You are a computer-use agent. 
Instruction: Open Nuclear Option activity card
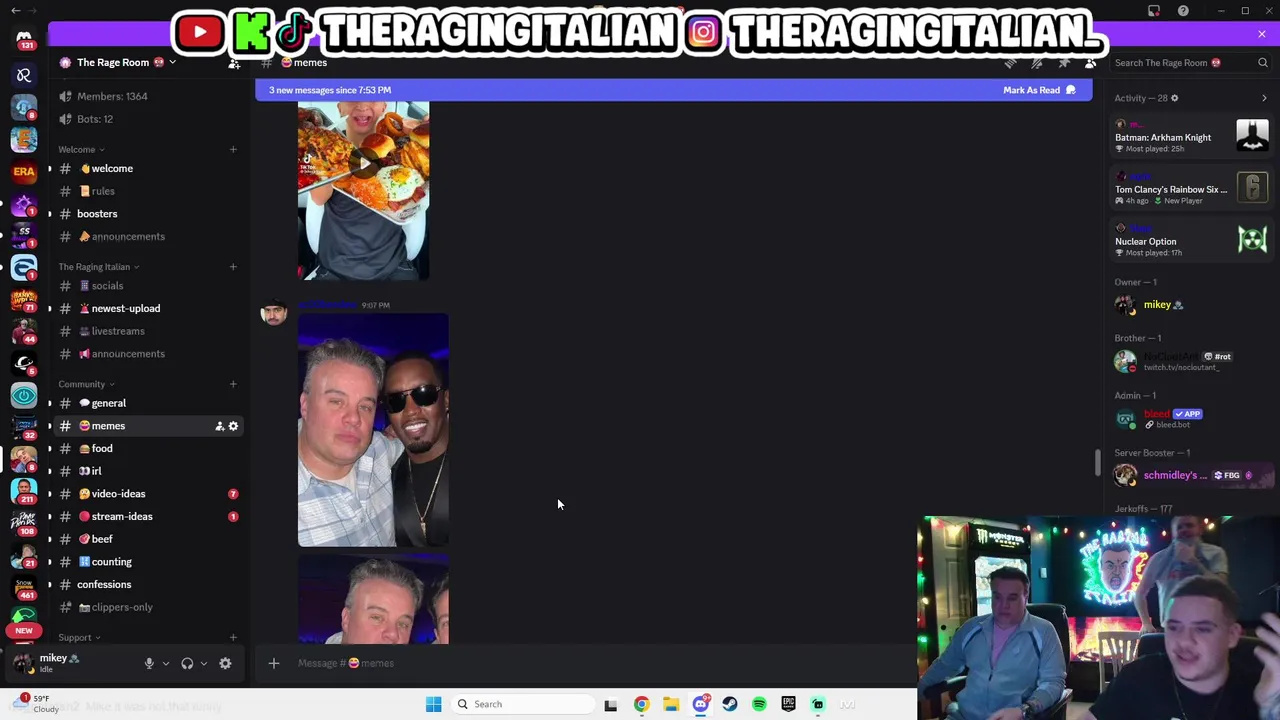point(1192,241)
